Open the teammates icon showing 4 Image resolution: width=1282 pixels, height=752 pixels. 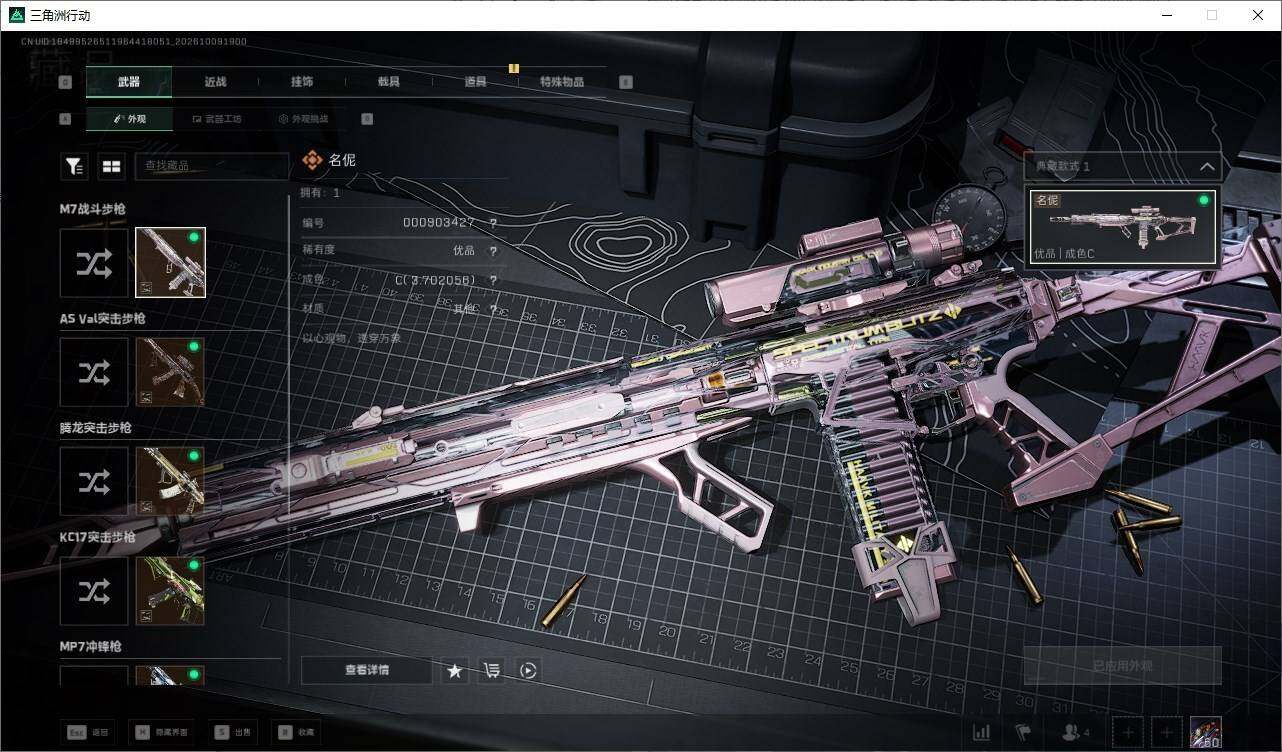[1075, 733]
